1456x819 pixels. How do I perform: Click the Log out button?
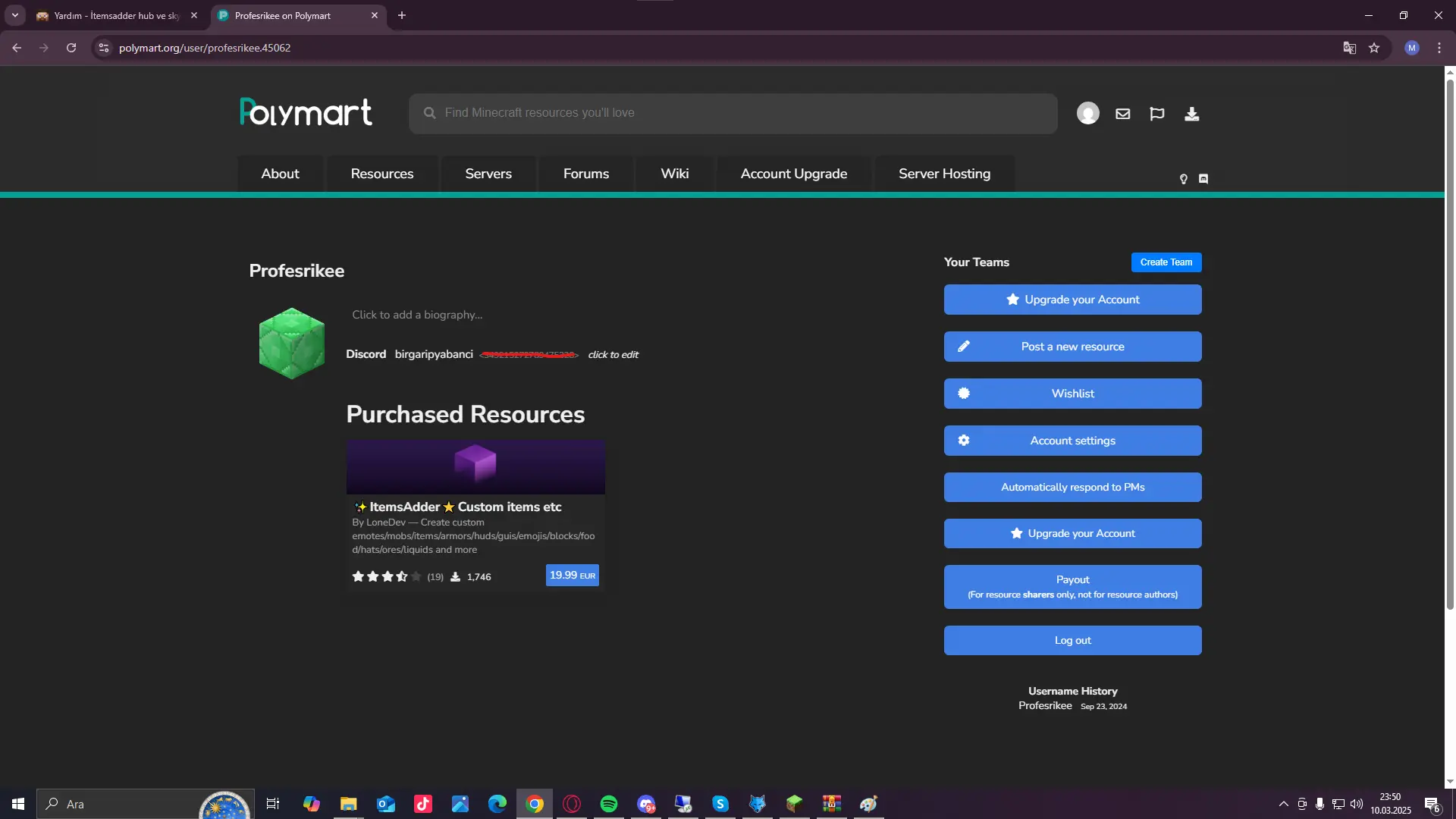(x=1073, y=641)
